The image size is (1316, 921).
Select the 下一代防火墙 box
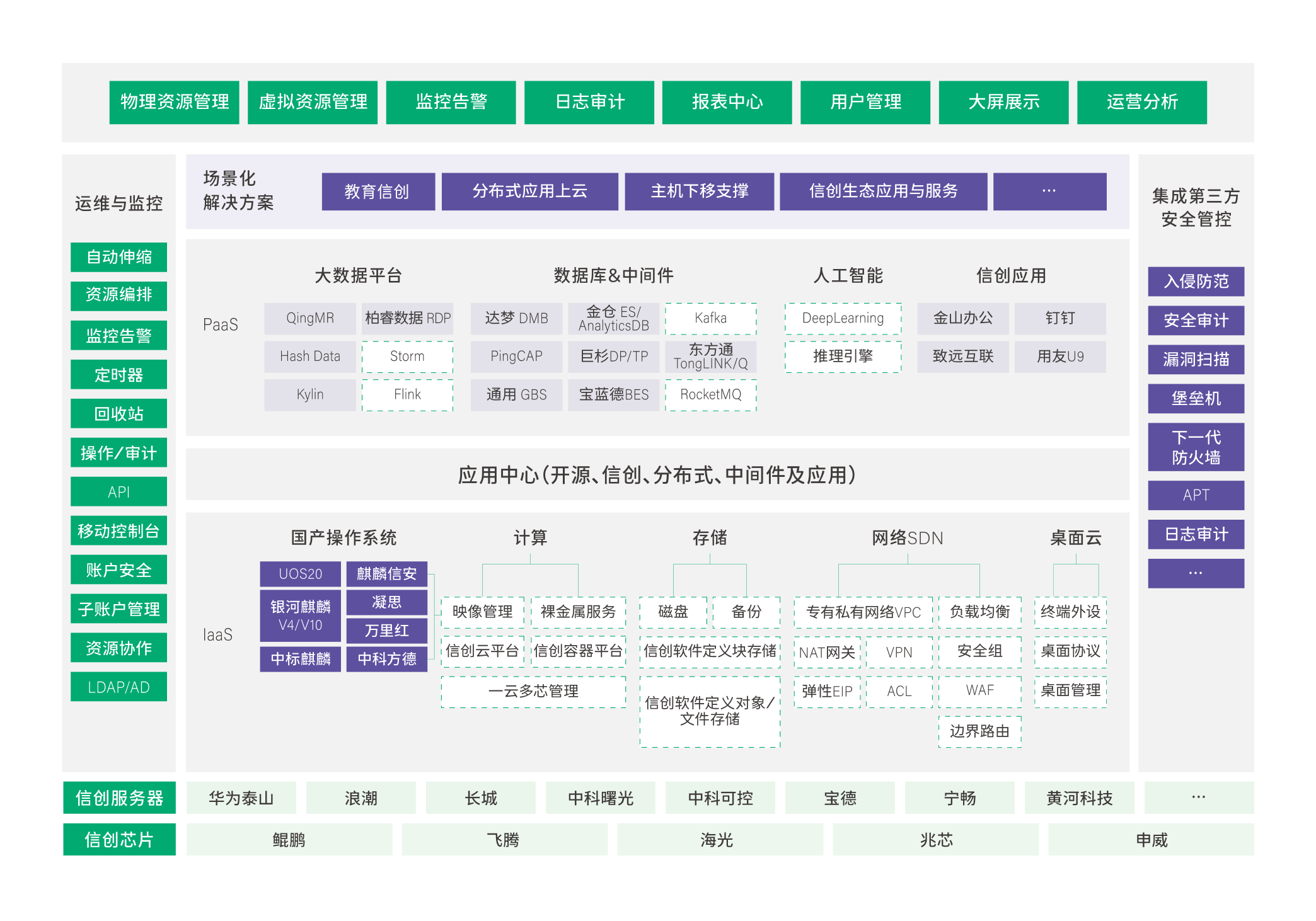click(1196, 447)
